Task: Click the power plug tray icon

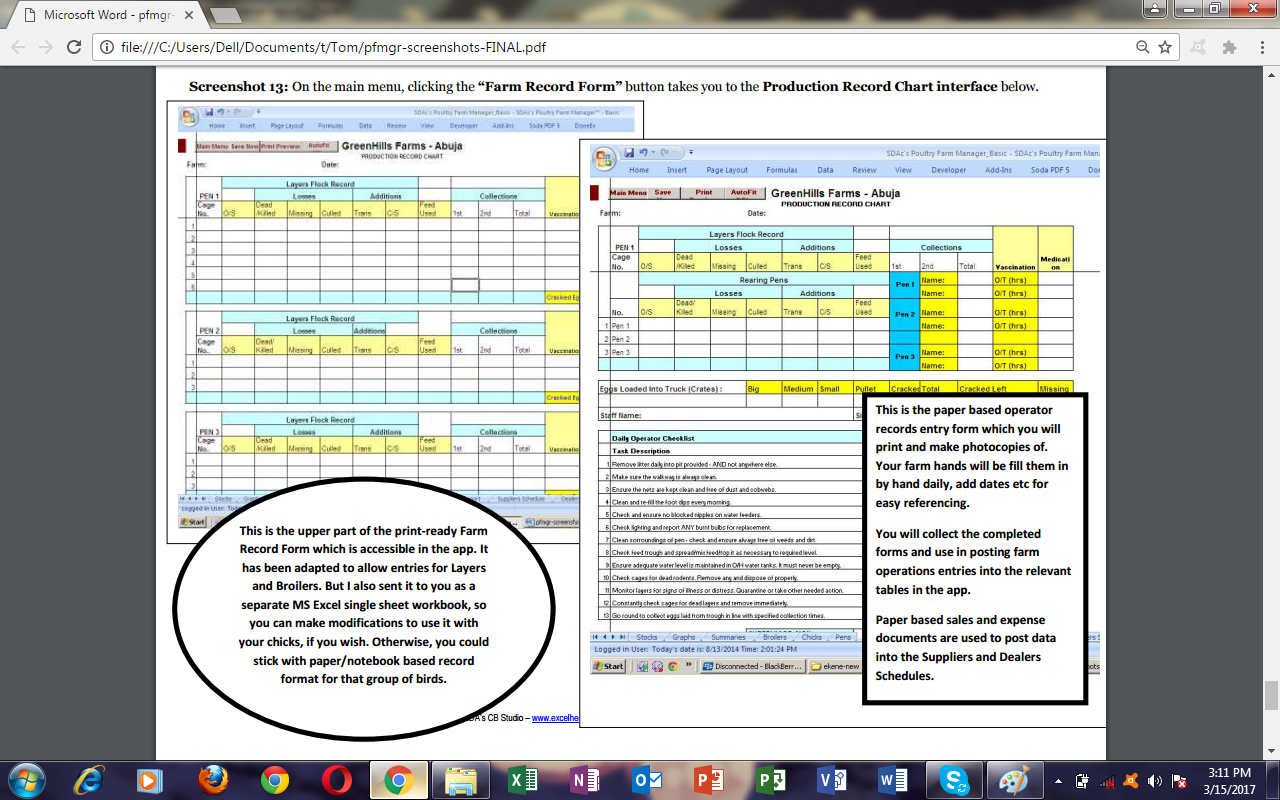Action: click(x=1082, y=780)
